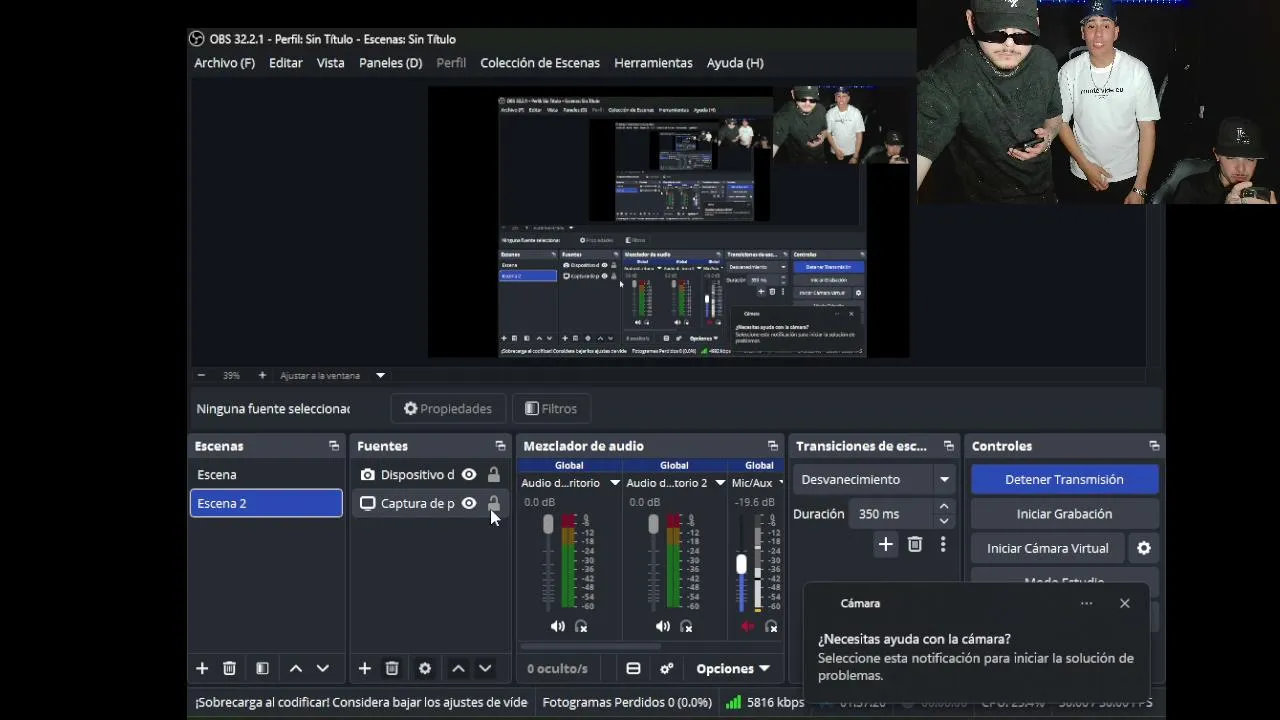Screen dimensions: 1280x720
Task: Open the Herramientas menu
Action: [653, 62]
